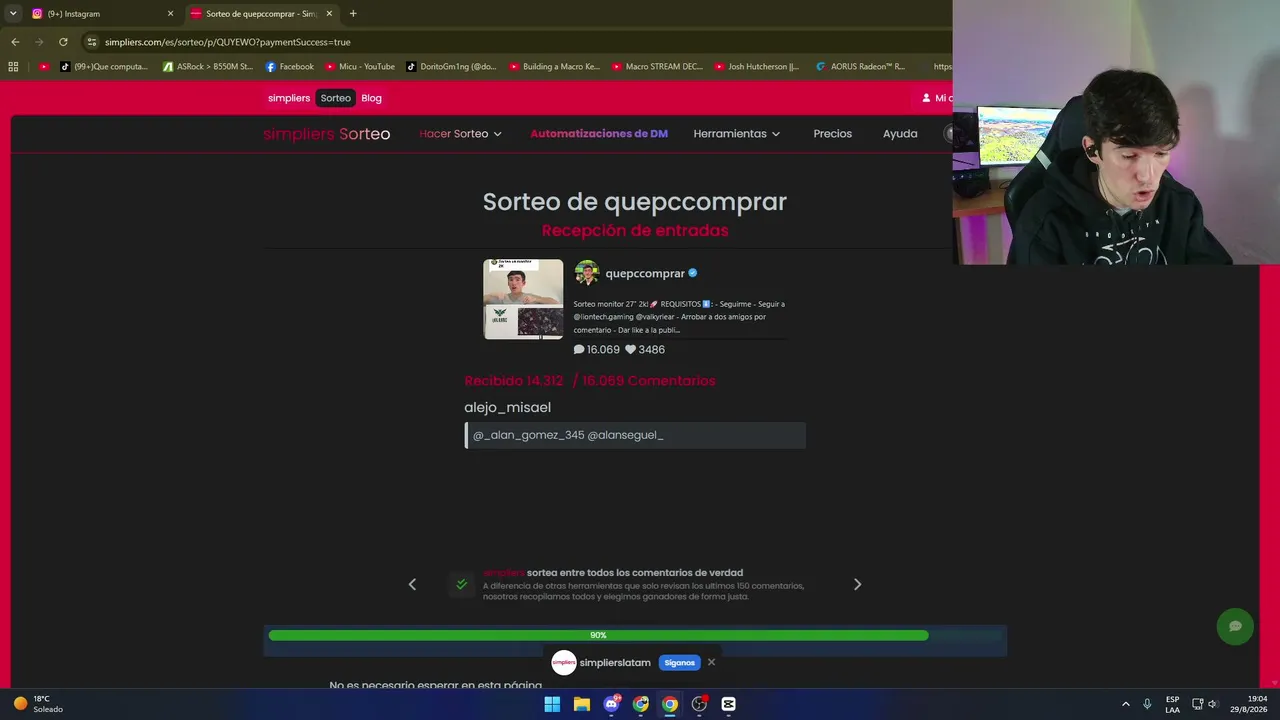Open the Blog link

[x=371, y=98]
